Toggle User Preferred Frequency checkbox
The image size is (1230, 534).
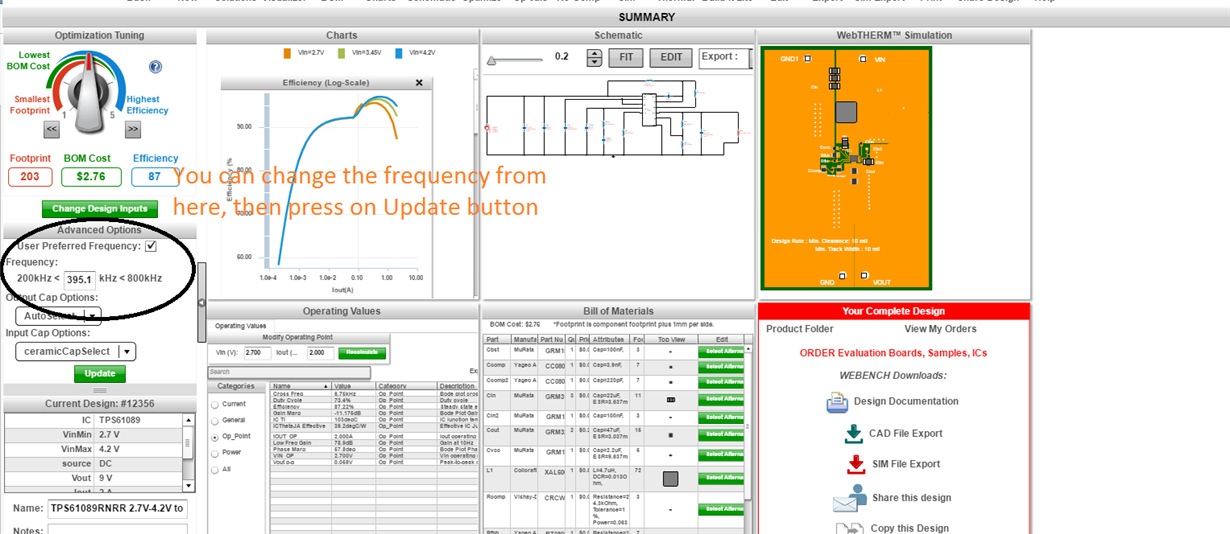151,246
